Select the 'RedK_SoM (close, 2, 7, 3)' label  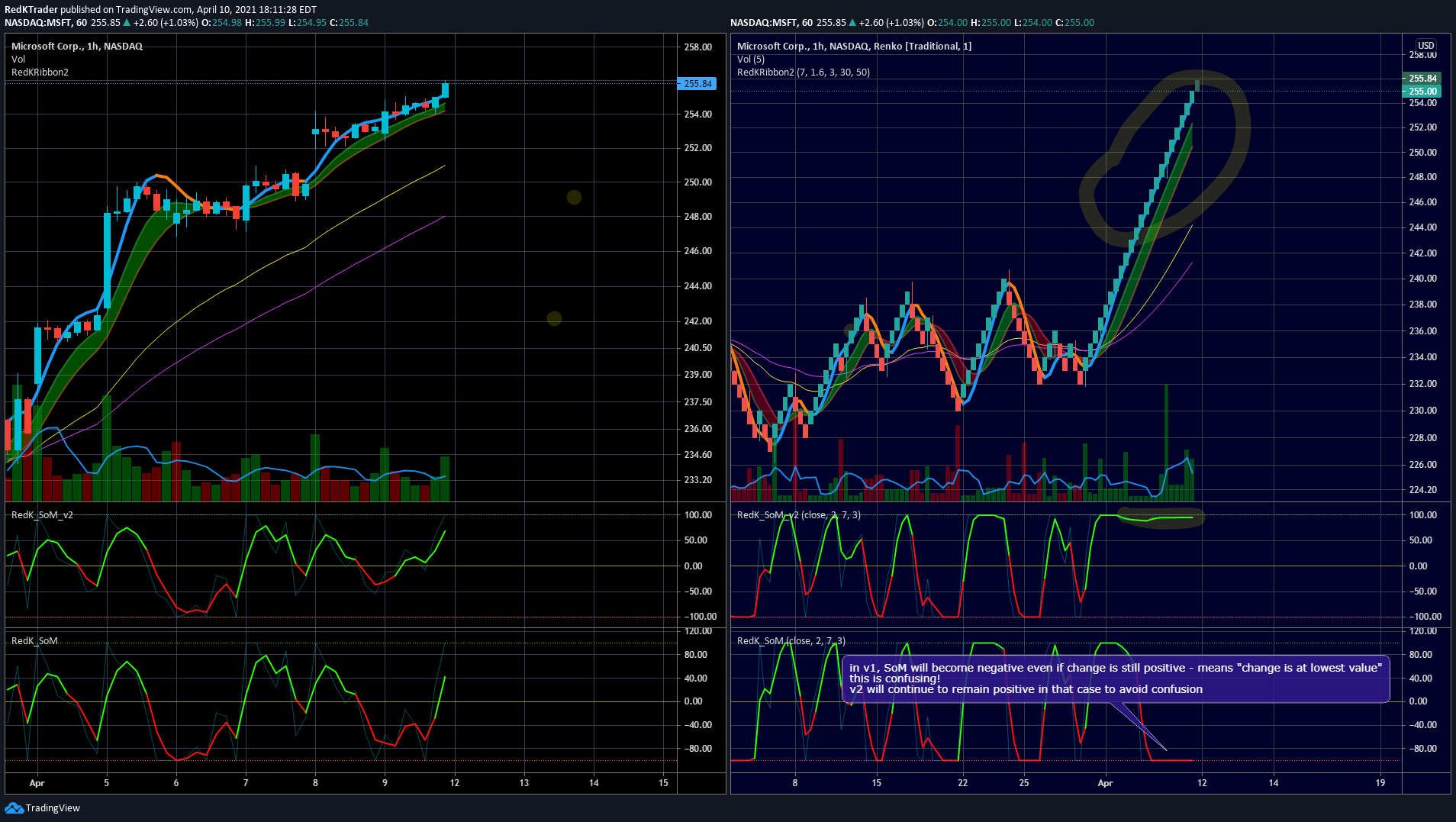click(791, 641)
